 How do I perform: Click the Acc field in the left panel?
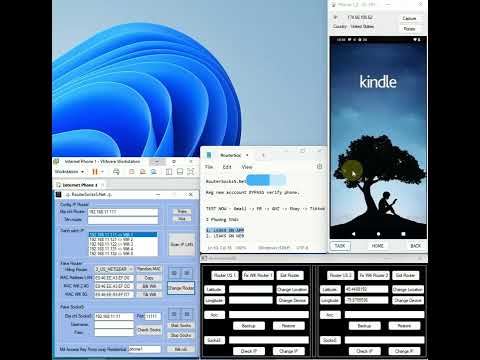coord(269,315)
